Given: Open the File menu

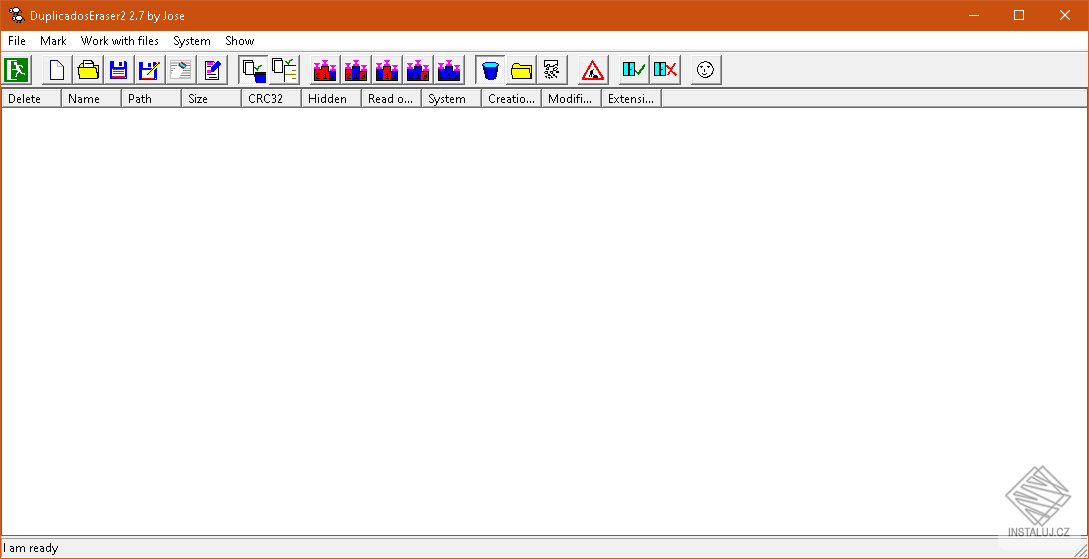Looking at the screenshot, I should 17,41.
